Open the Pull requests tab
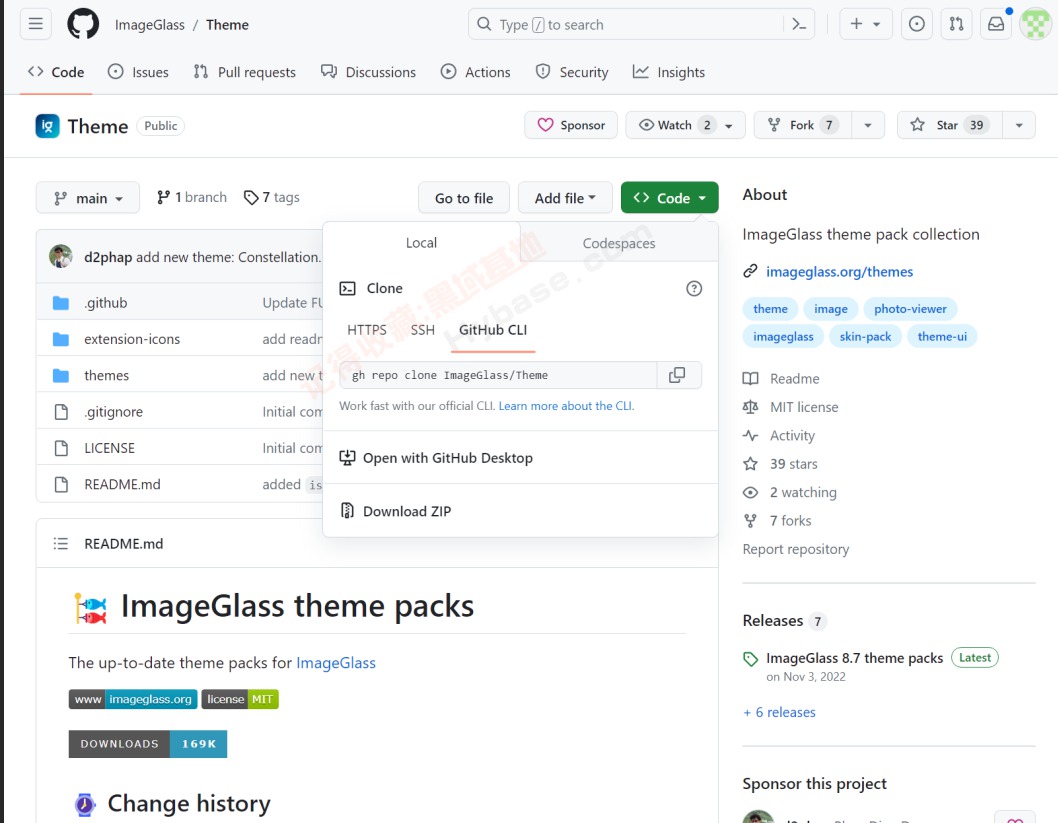The image size is (1058, 823). (x=244, y=72)
